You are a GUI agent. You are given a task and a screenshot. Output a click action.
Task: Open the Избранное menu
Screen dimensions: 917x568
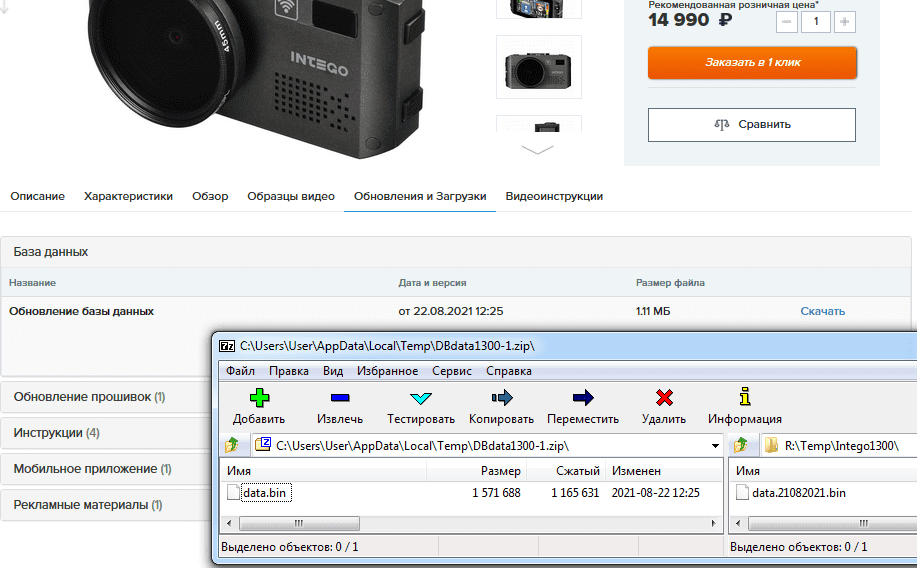click(387, 371)
